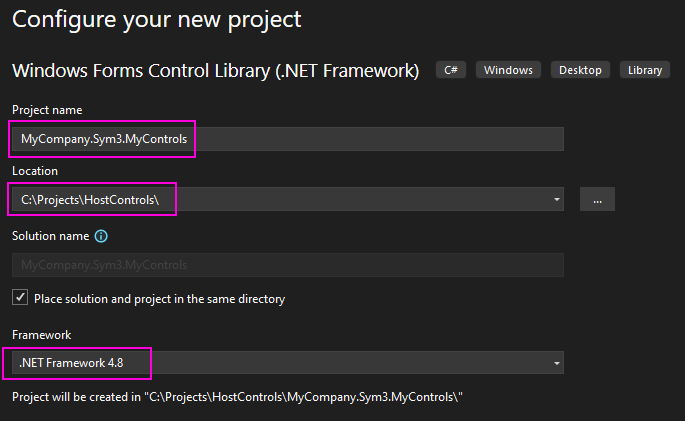Open the Framework dropdown arrow

tap(555, 362)
